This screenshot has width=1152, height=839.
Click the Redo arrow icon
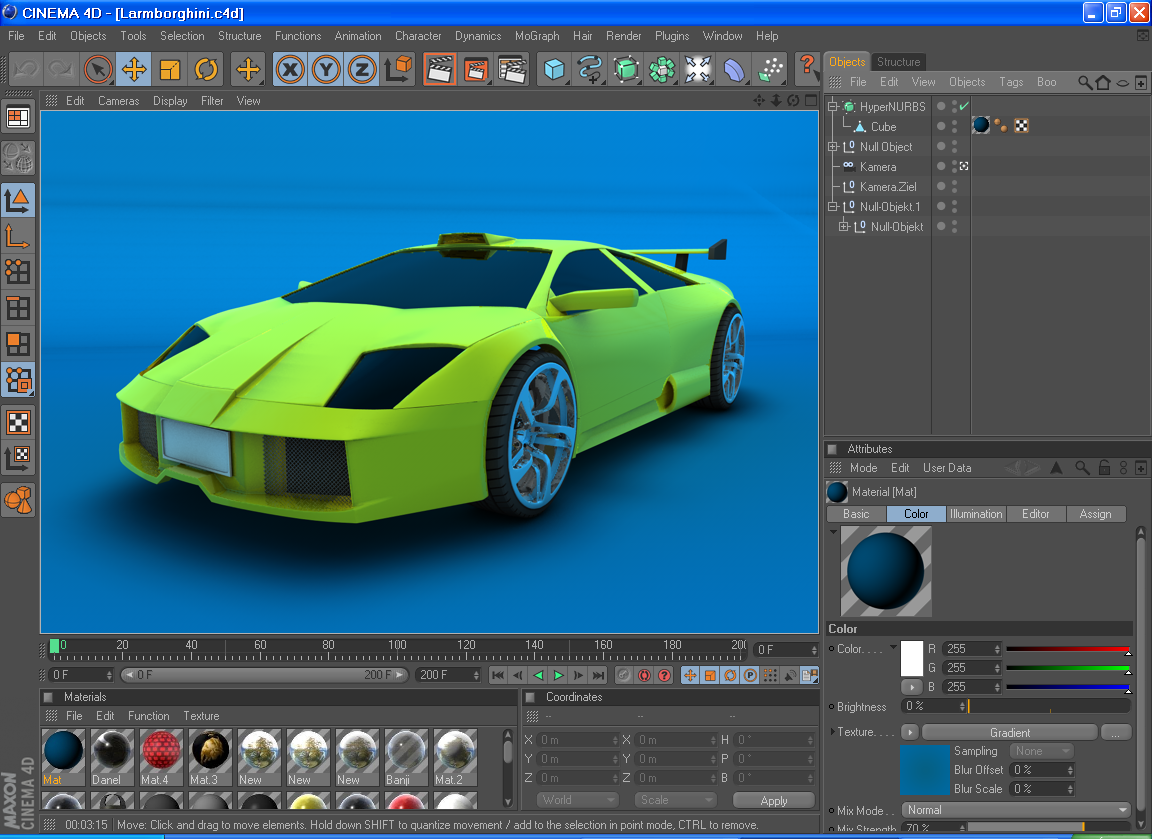[x=61, y=69]
